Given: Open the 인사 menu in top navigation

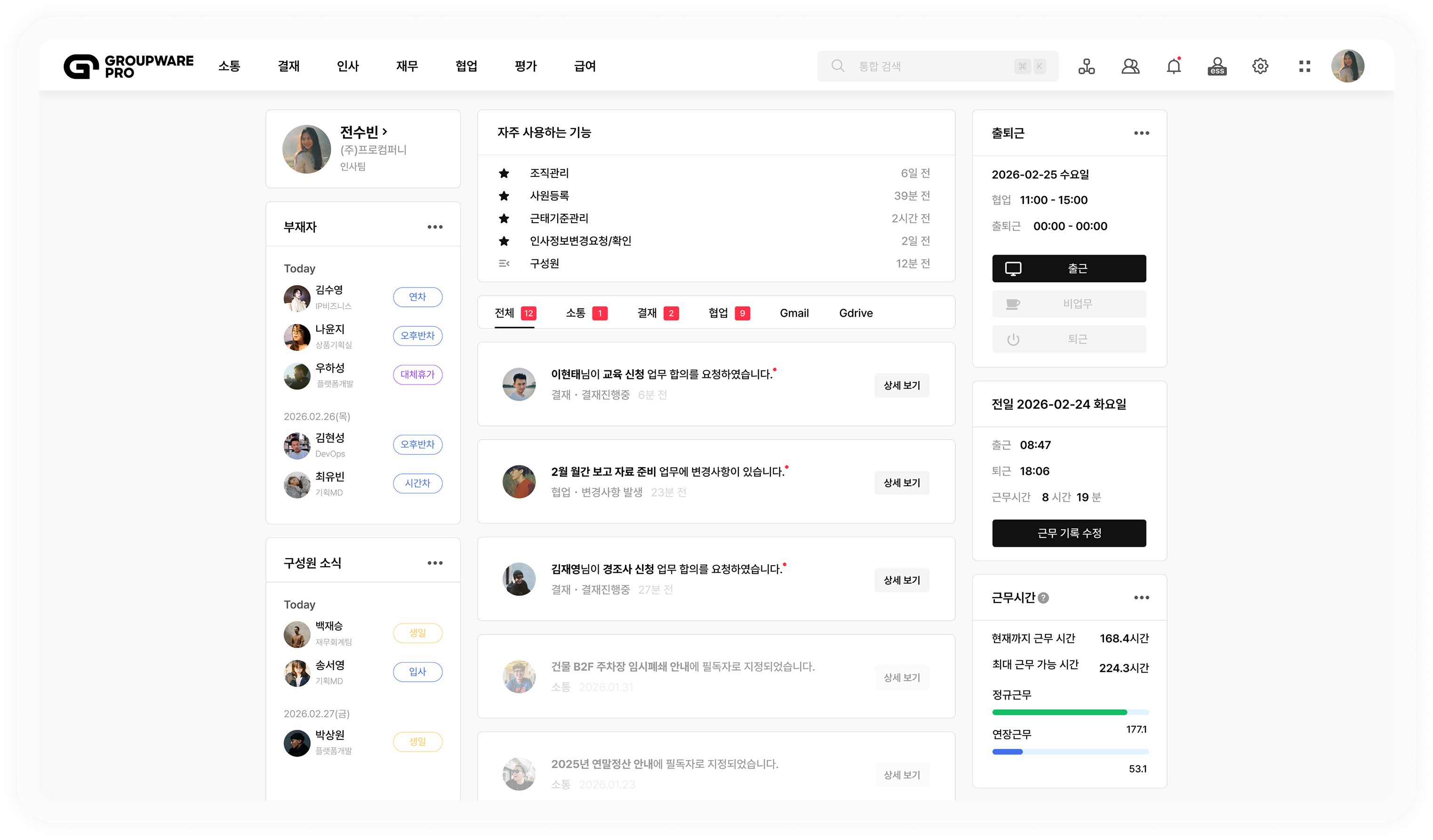Looking at the screenshot, I should (x=347, y=66).
